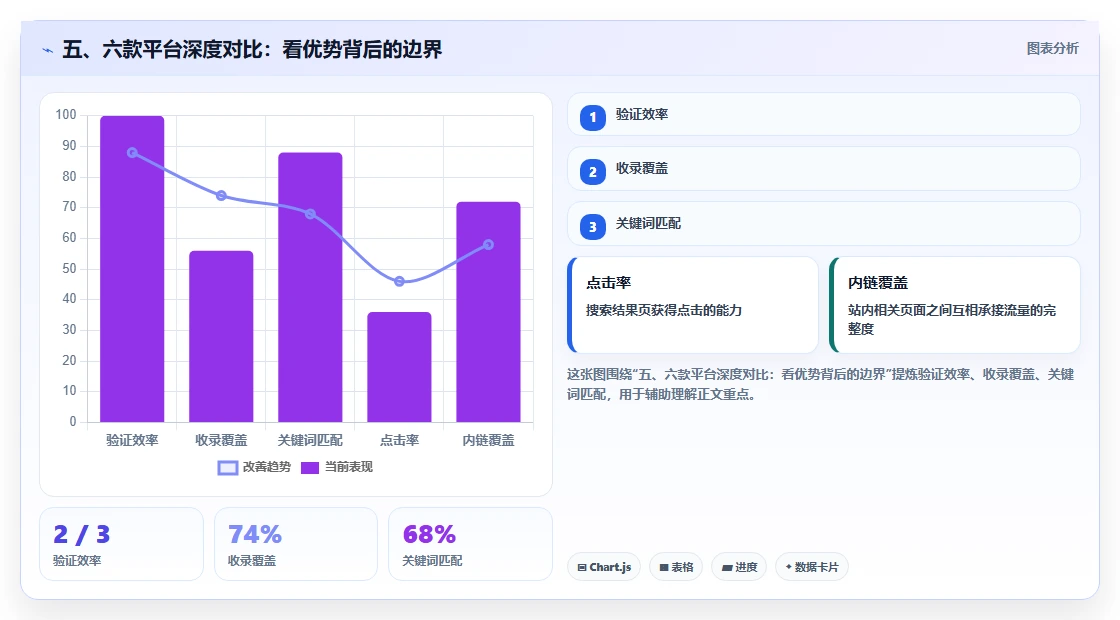Select the 验证效率 list row

click(x=824, y=114)
